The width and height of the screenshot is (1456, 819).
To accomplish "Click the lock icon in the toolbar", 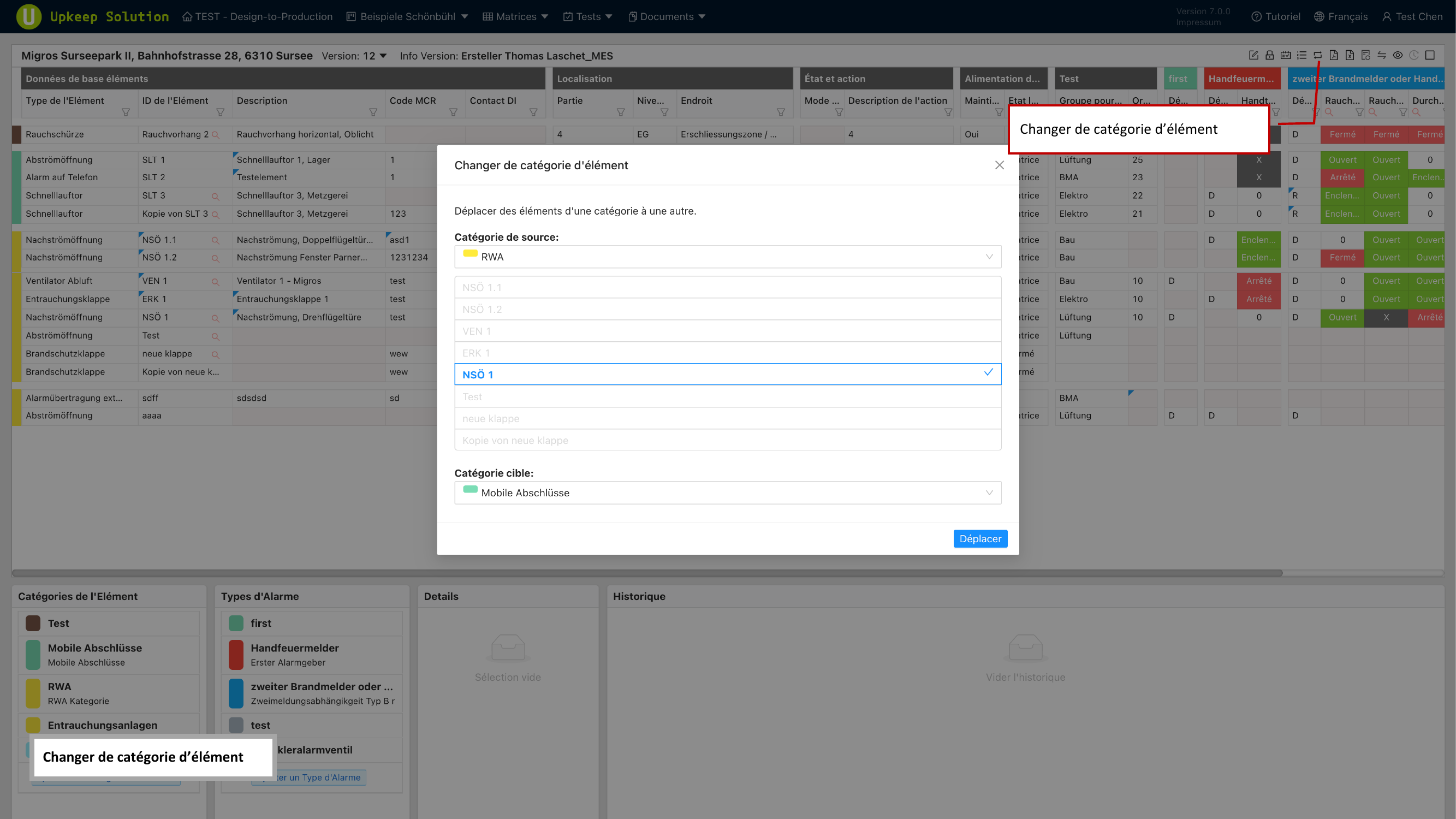I will (x=1269, y=55).
